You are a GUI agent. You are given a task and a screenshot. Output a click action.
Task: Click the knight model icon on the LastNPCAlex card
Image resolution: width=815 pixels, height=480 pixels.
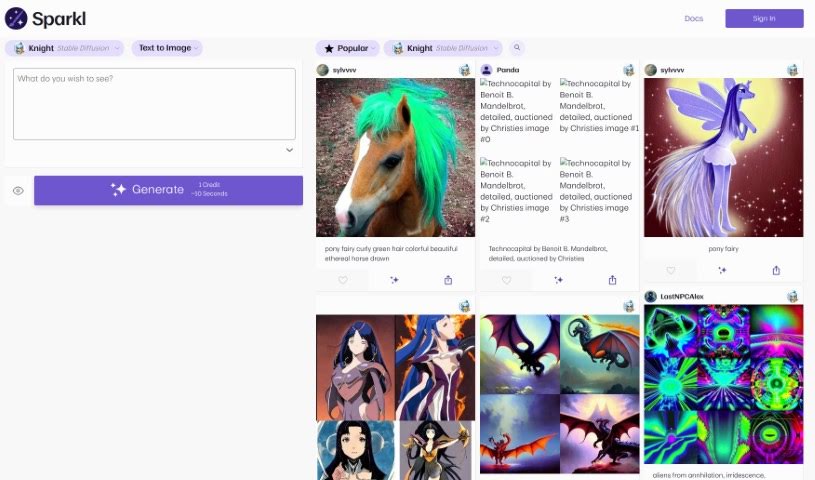[x=793, y=296]
